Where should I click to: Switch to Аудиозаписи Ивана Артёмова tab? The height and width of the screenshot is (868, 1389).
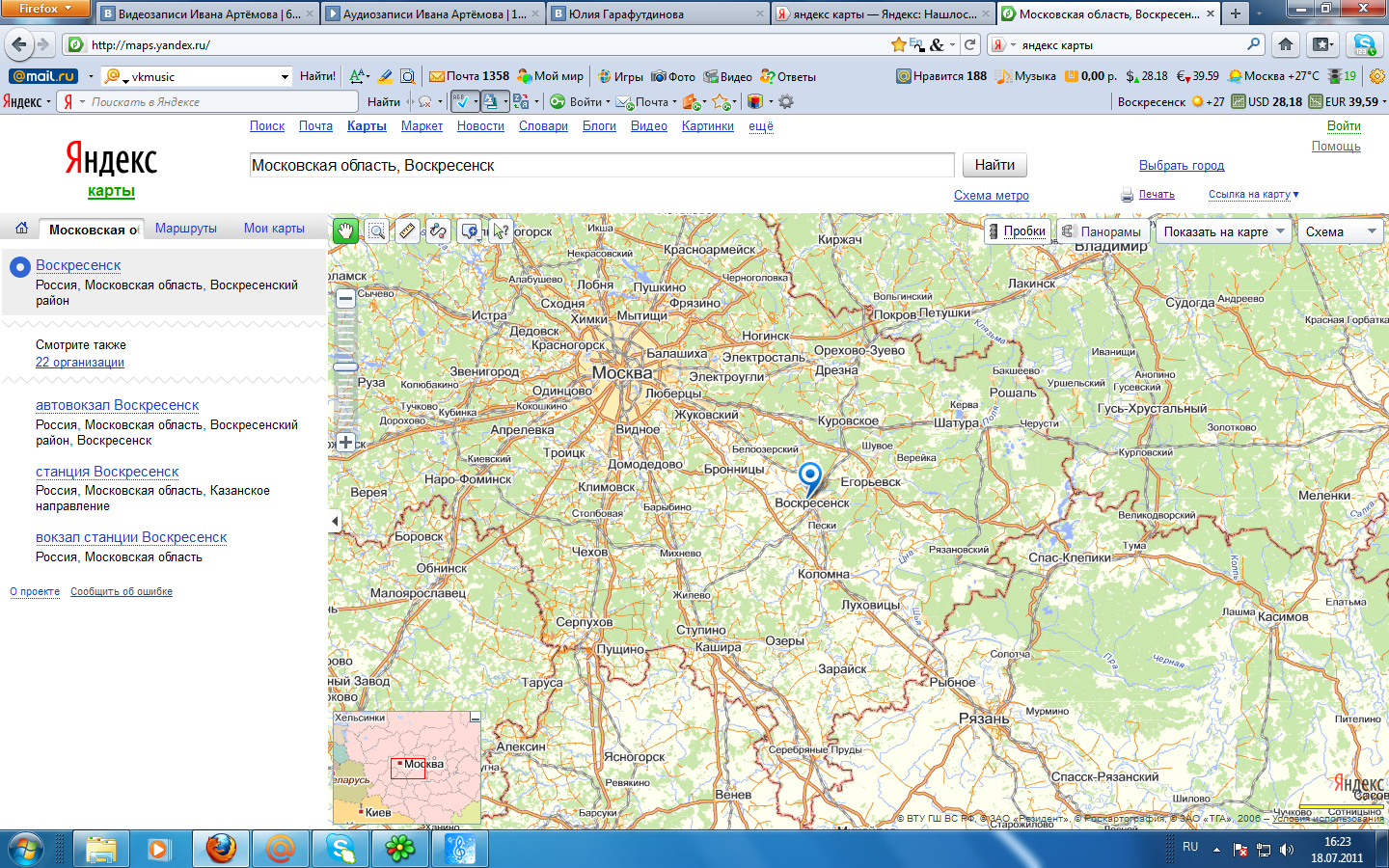click(432, 14)
